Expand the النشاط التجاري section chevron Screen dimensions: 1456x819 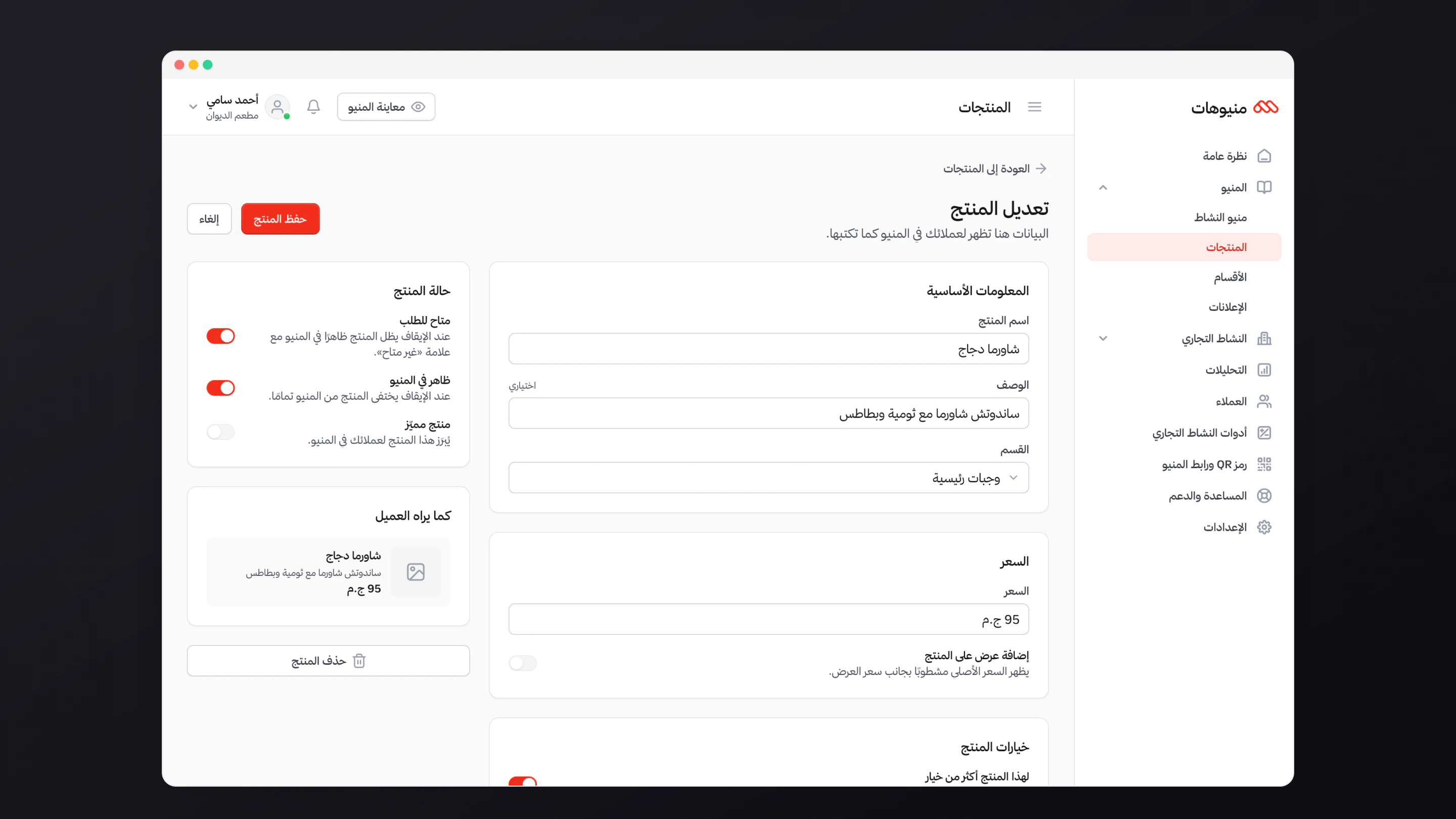coord(1103,339)
